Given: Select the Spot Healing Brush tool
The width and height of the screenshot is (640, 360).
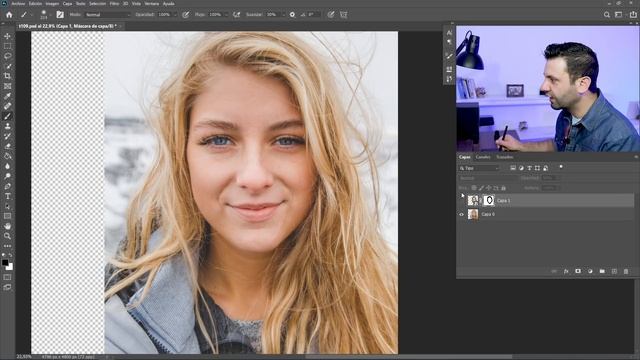Looking at the screenshot, I should tap(7, 106).
